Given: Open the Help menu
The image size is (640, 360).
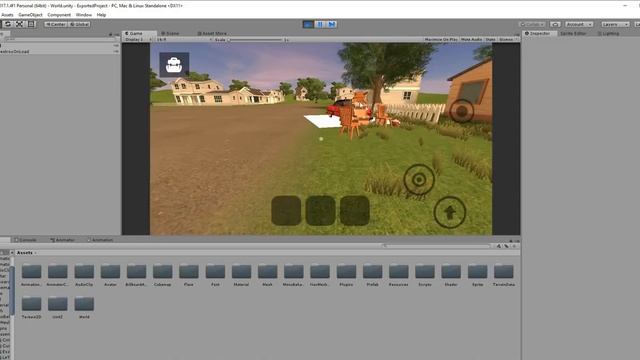Looking at the screenshot, I should pos(101,15).
